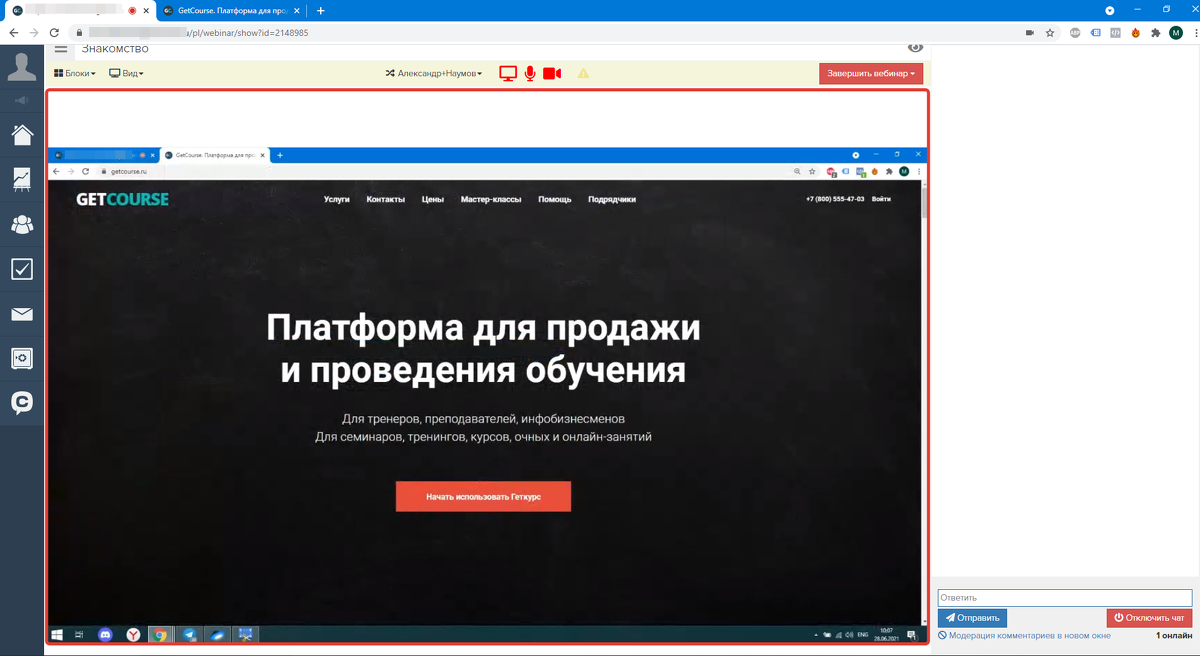Click Помощь in the shared GetCourse page
The height and width of the screenshot is (656, 1200).
(x=555, y=199)
